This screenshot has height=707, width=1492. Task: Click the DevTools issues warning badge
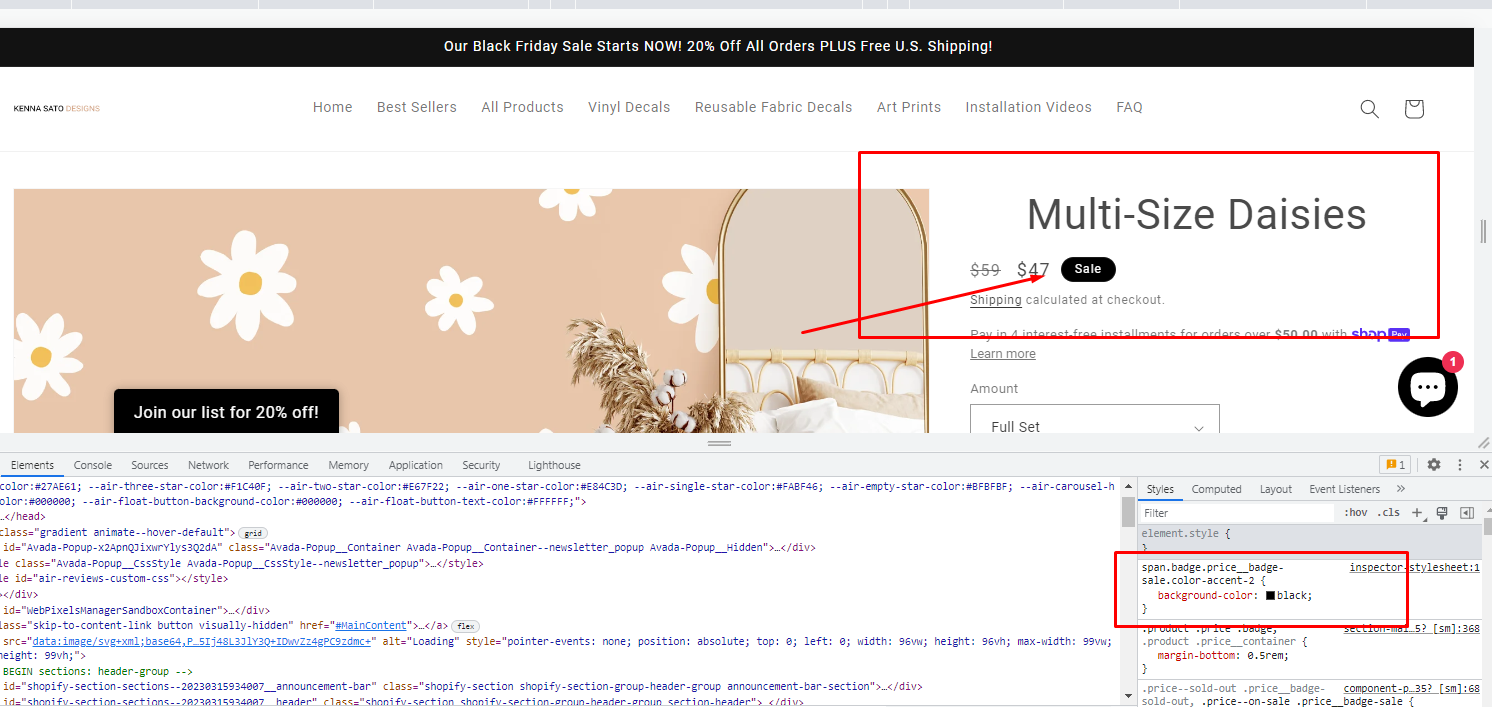click(1394, 465)
